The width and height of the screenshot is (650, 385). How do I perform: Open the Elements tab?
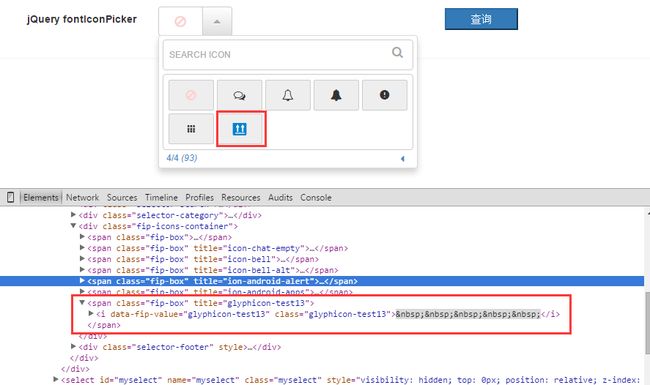point(41,198)
